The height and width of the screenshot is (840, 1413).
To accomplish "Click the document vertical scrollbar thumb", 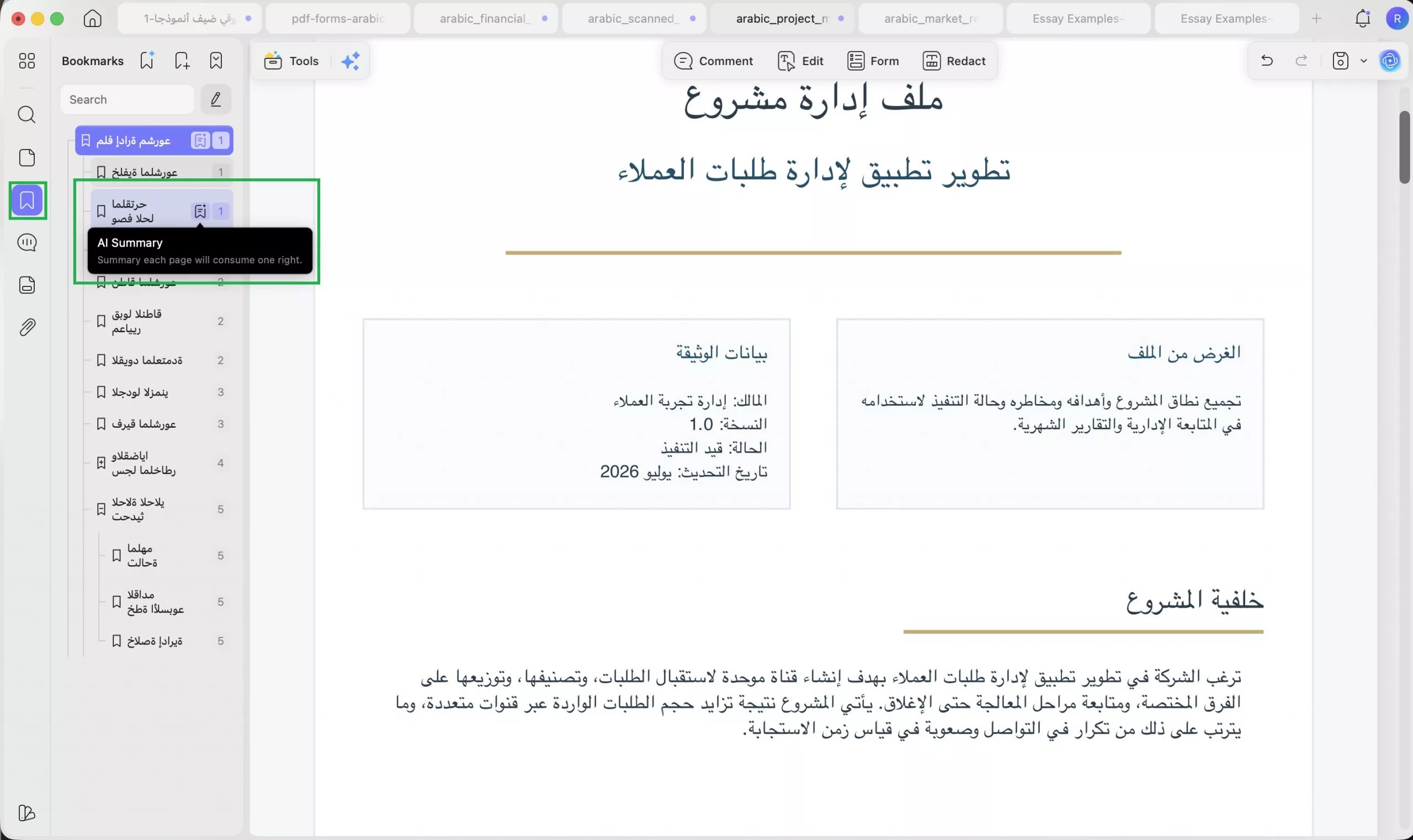I will [x=1404, y=147].
